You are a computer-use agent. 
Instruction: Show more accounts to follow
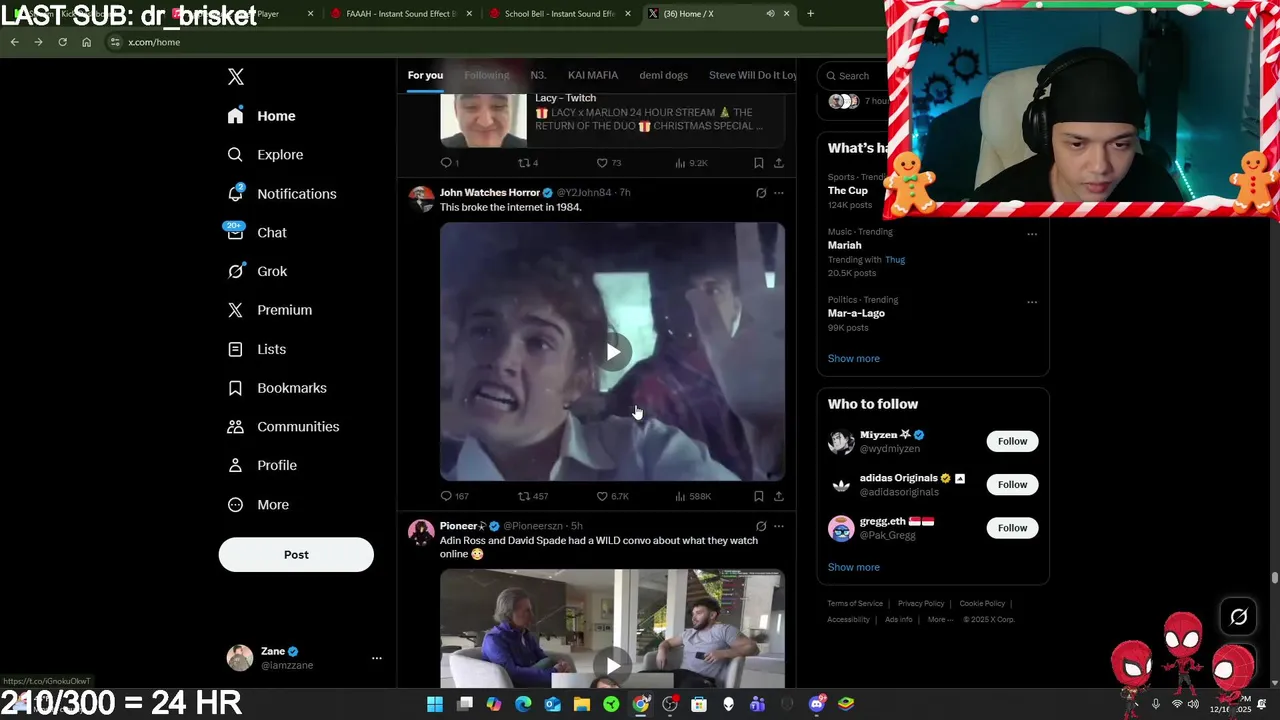854,567
